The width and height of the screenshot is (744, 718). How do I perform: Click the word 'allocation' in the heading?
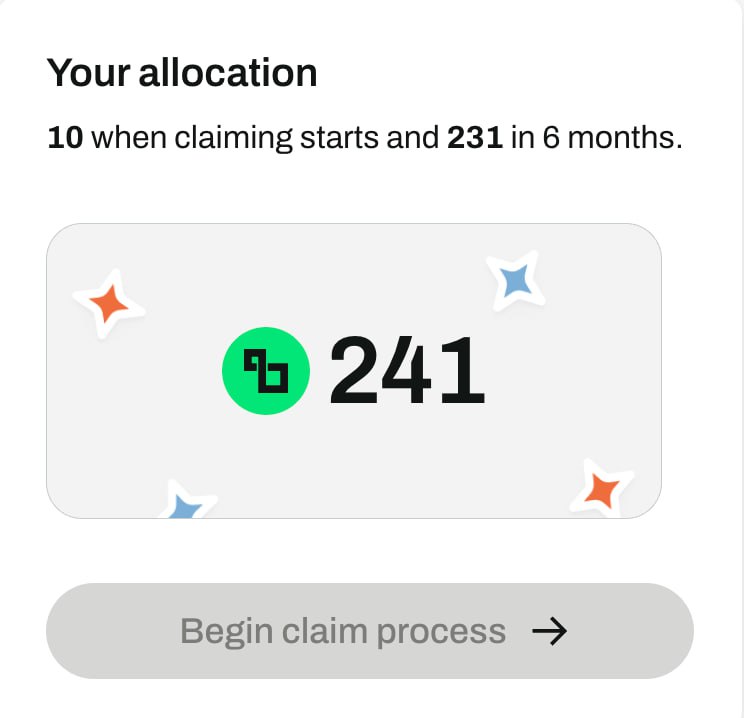[228, 73]
